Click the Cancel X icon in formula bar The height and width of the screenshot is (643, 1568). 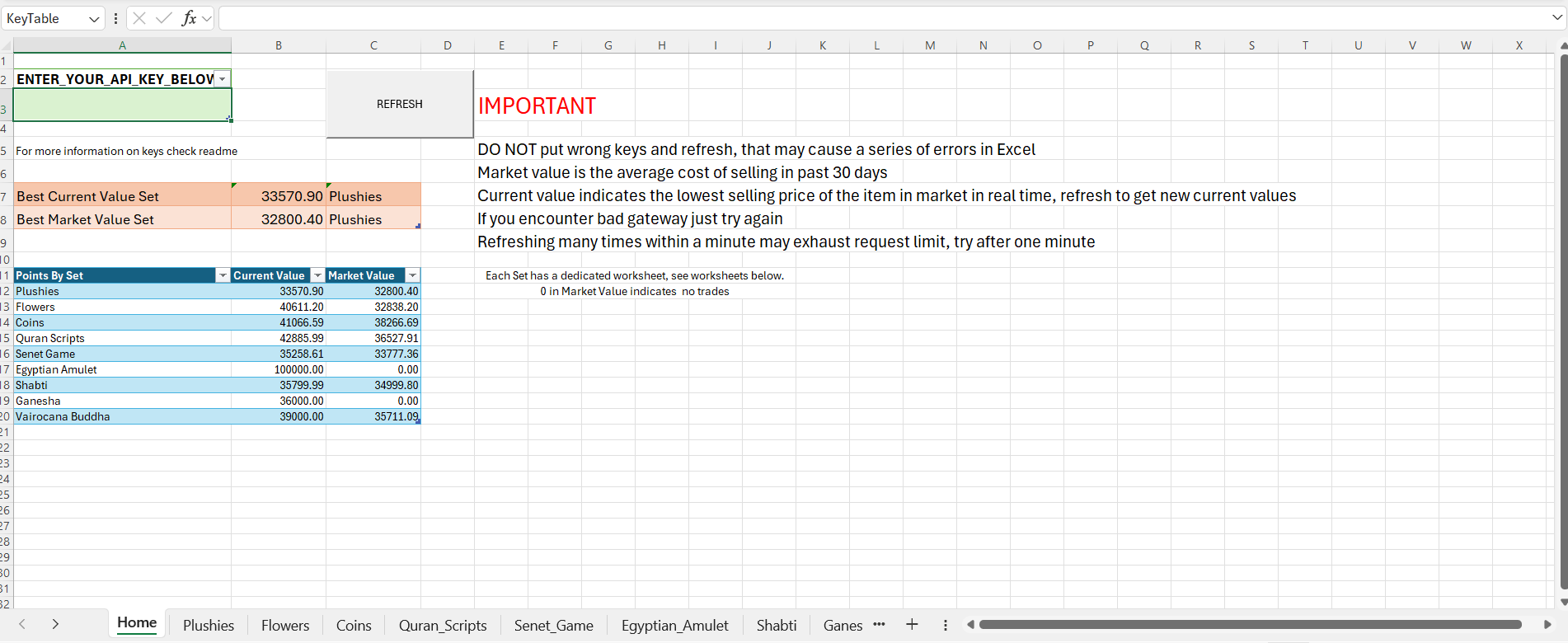click(139, 18)
